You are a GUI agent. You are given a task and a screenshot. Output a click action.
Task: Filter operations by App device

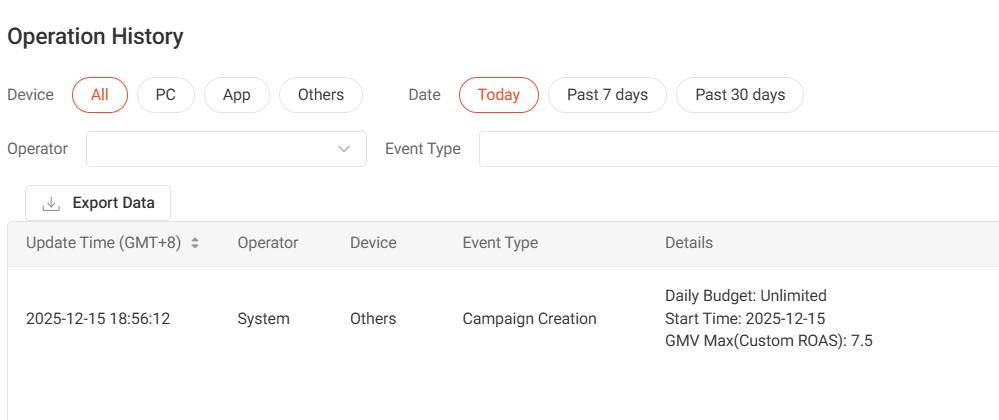(x=236, y=95)
